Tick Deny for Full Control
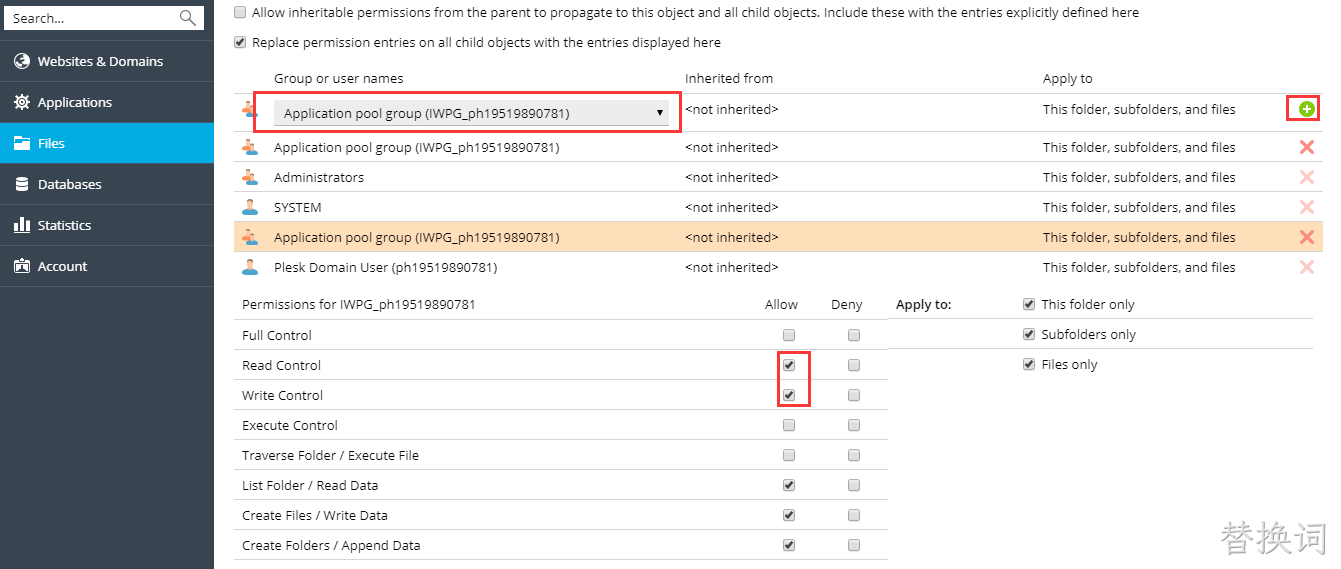 click(854, 335)
